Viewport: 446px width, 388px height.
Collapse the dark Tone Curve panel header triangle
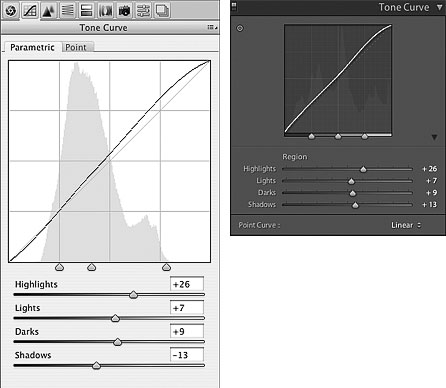440,7
